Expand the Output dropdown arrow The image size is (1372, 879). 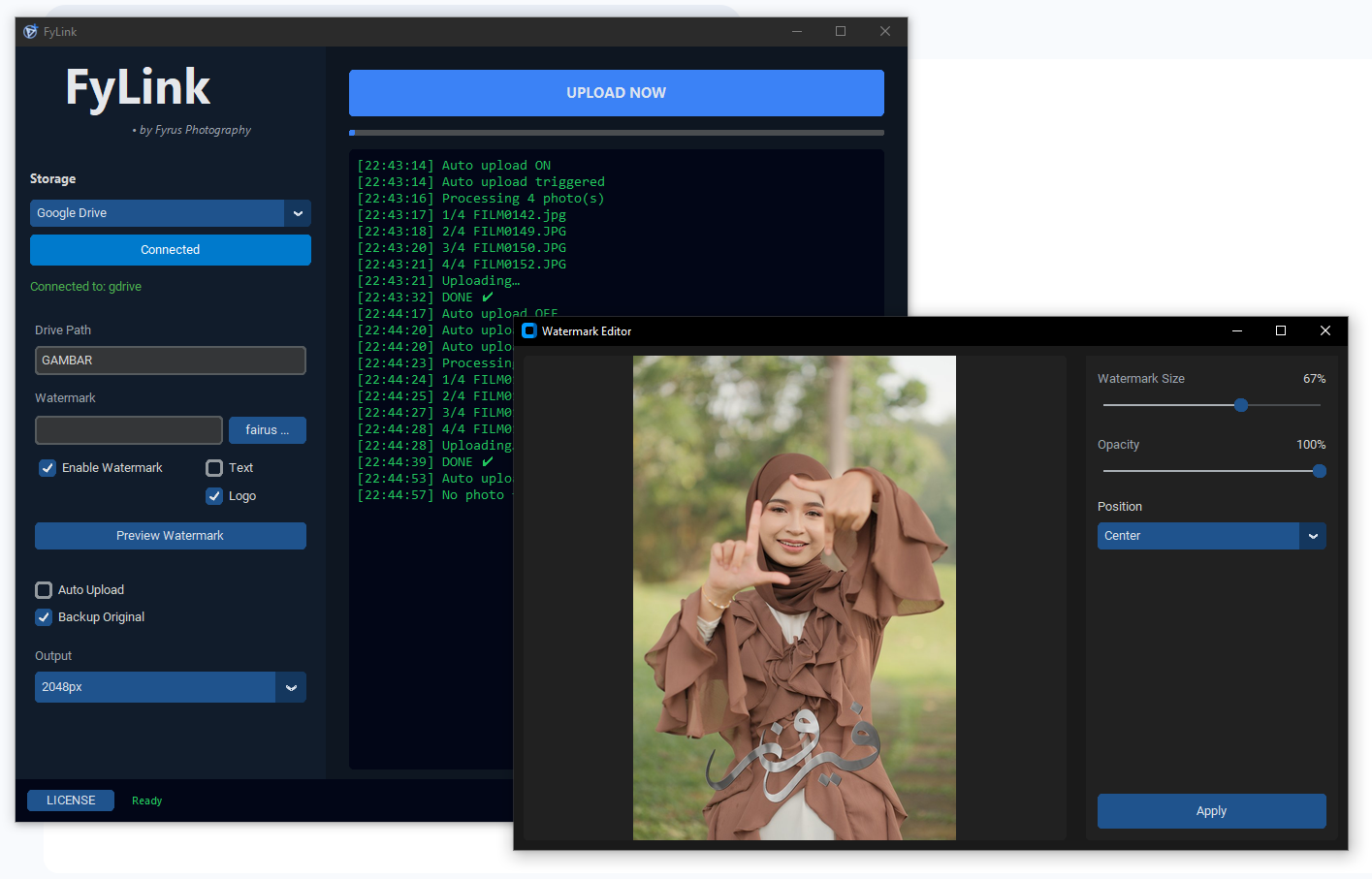[291, 687]
